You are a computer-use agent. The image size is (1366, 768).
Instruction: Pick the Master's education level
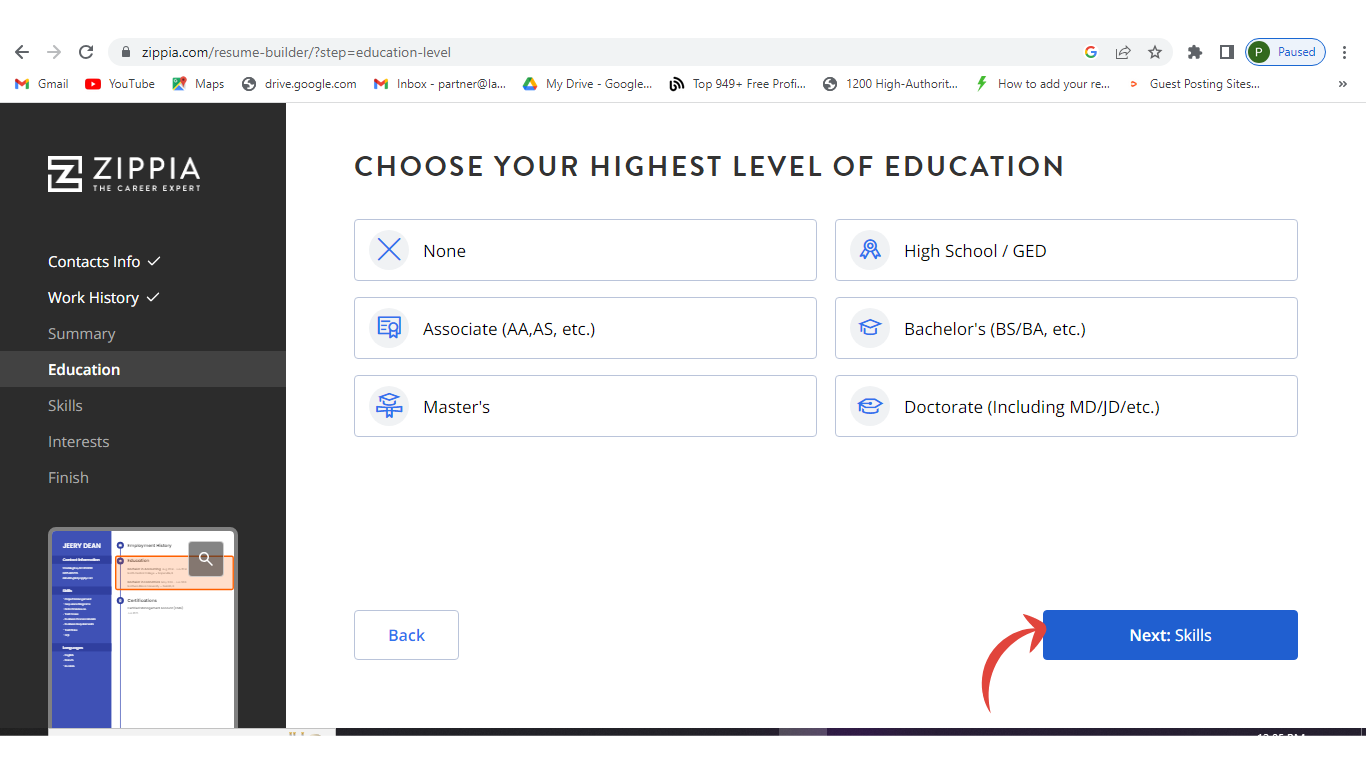[585, 406]
